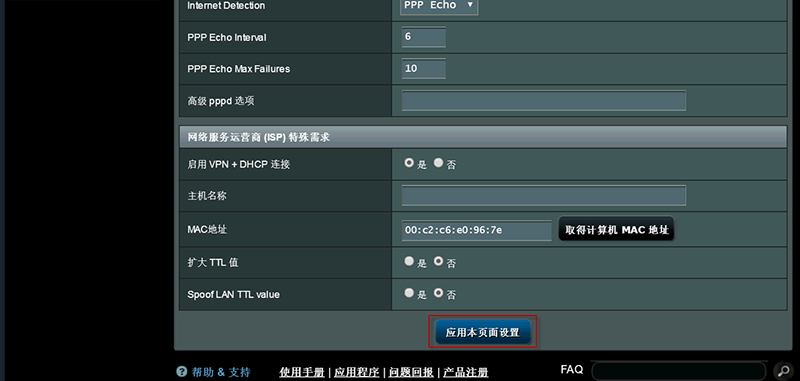Click the MAC地址 label
This screenshot has height=381, width=800.
pos(207,230)
